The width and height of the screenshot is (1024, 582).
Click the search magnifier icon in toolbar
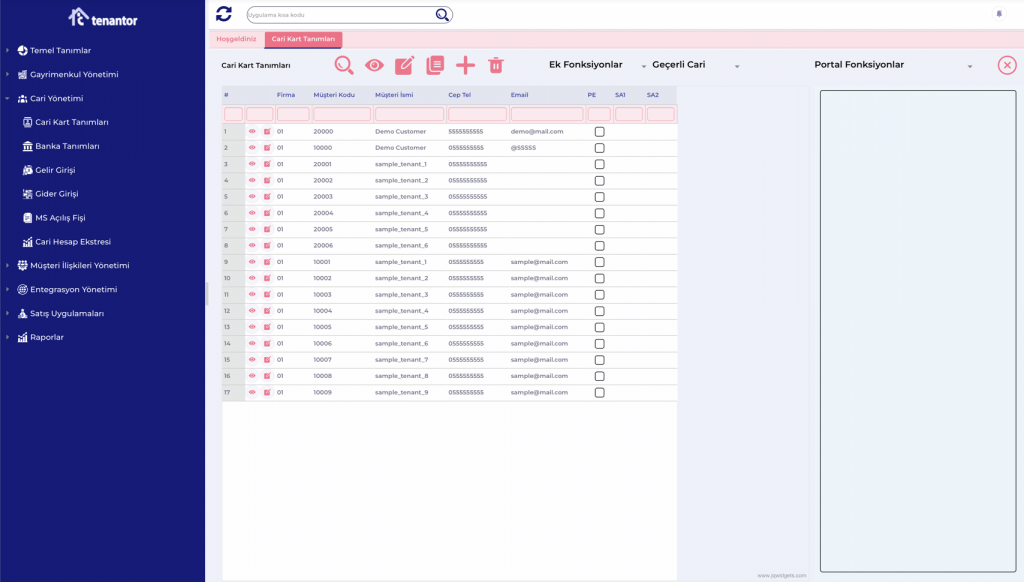tap(344, 65)
